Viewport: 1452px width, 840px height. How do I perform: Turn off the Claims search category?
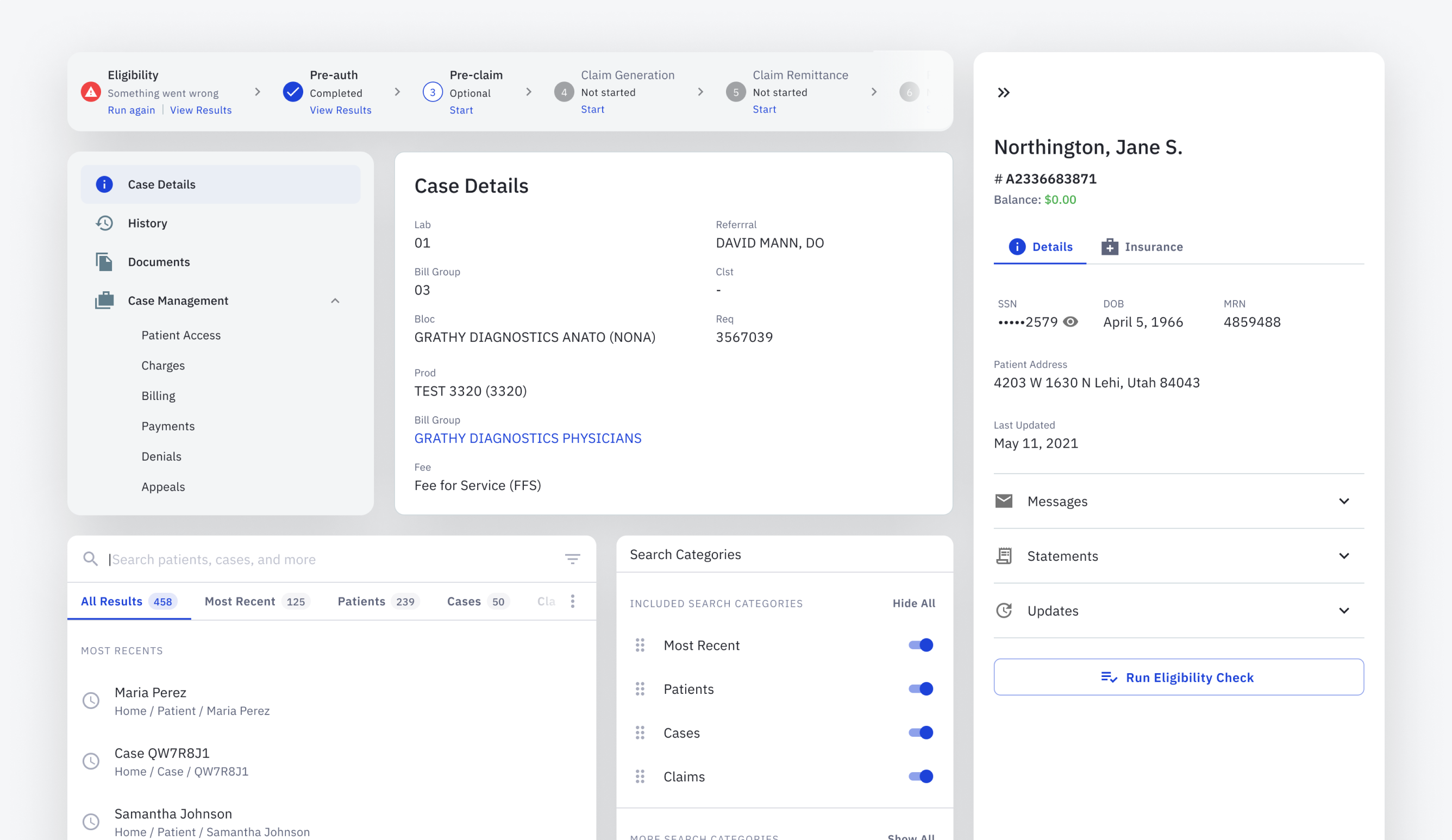click(x=919, y=776)
